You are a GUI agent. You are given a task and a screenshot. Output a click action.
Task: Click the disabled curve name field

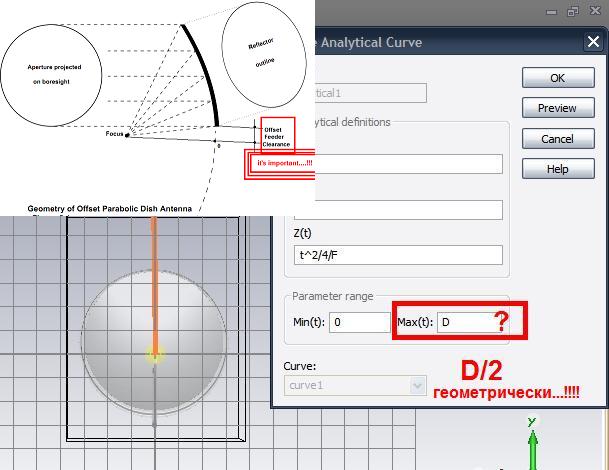pos(371,93)
